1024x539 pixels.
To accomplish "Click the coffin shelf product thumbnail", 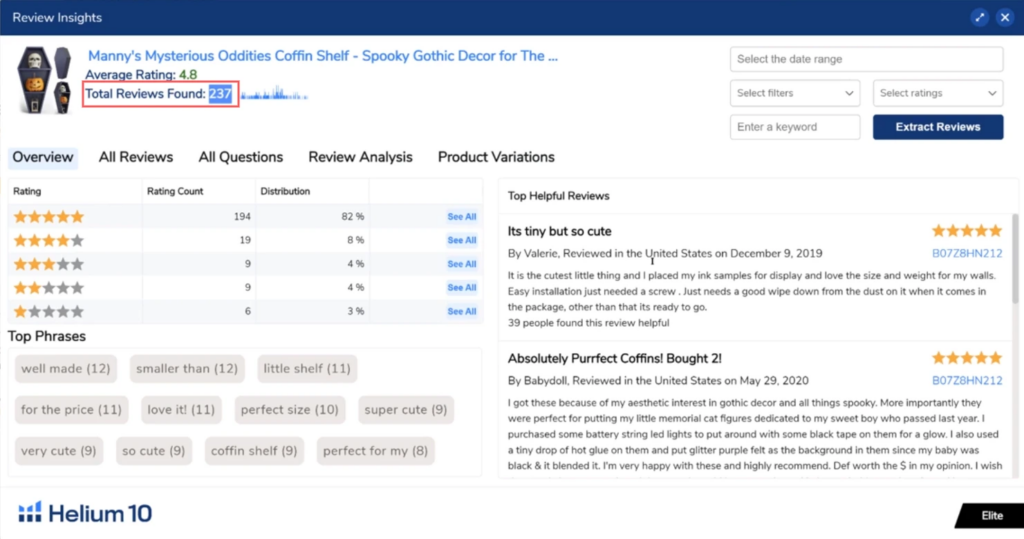I will point(44,81).
